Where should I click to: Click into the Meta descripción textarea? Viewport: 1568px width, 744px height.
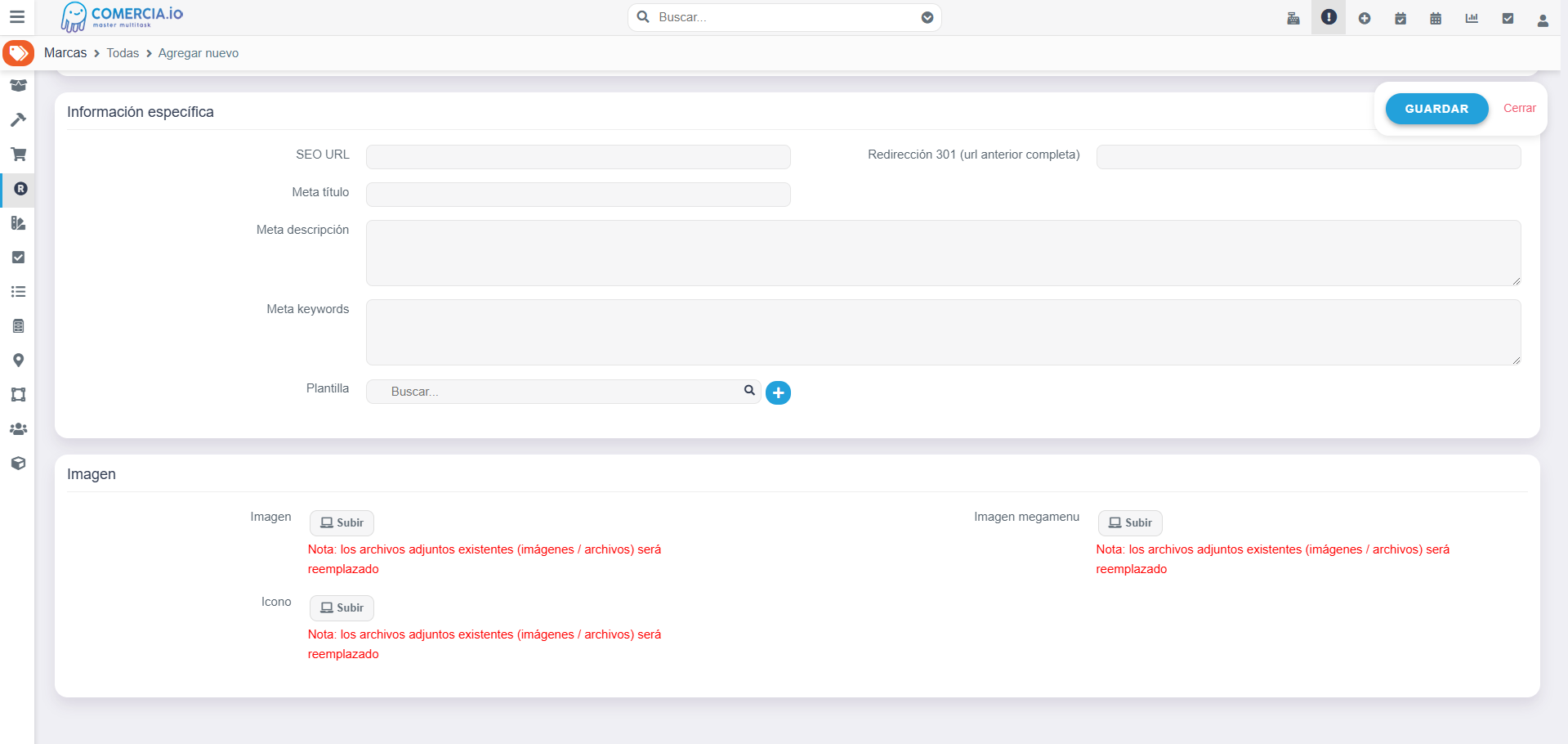(943, 253)
